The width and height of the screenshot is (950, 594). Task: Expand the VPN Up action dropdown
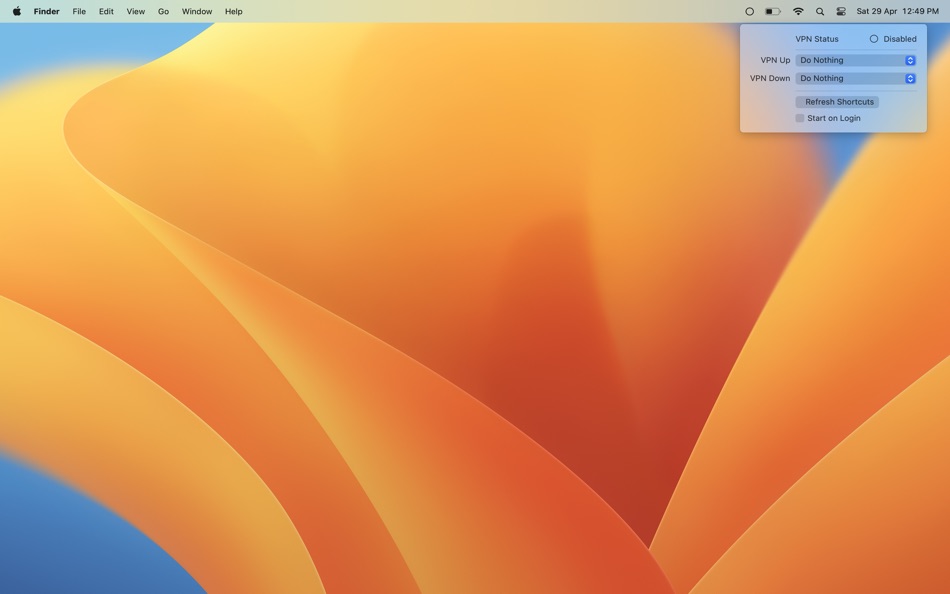[855, 60]
